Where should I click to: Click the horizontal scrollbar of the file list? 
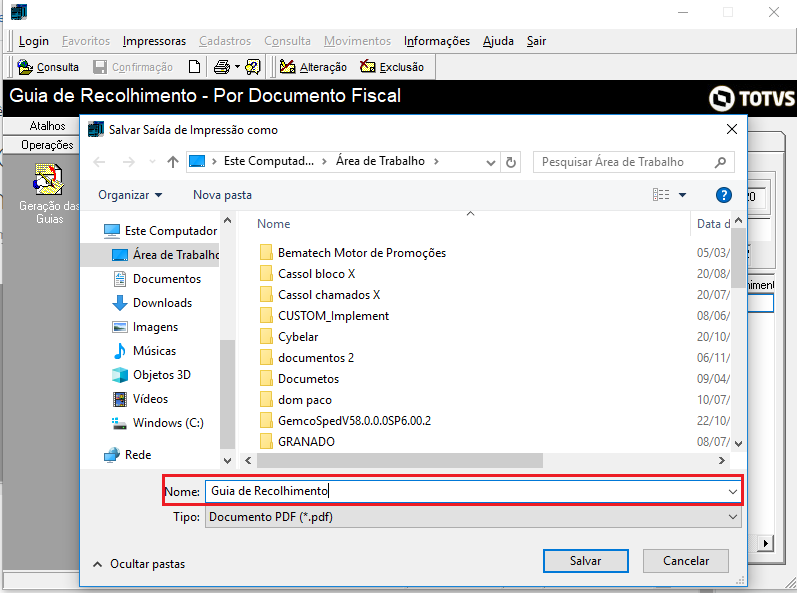point(400,461)
